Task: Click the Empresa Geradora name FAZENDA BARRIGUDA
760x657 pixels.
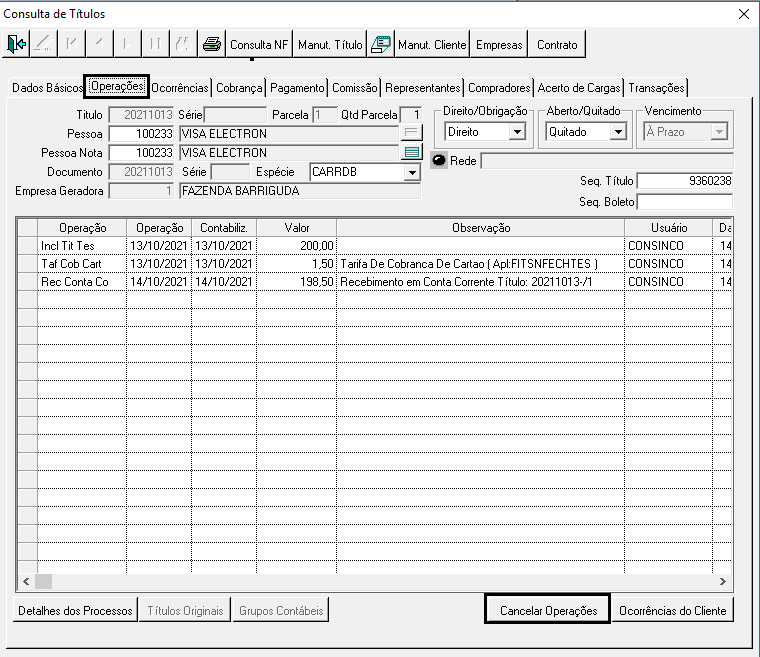Action: (300, 191)
